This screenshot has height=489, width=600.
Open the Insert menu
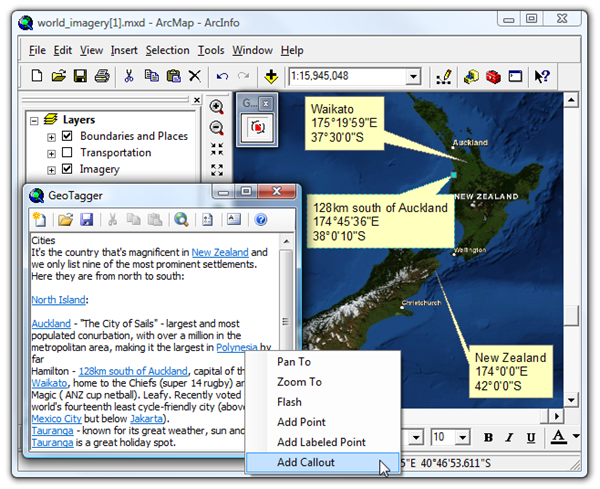point(124,50)
